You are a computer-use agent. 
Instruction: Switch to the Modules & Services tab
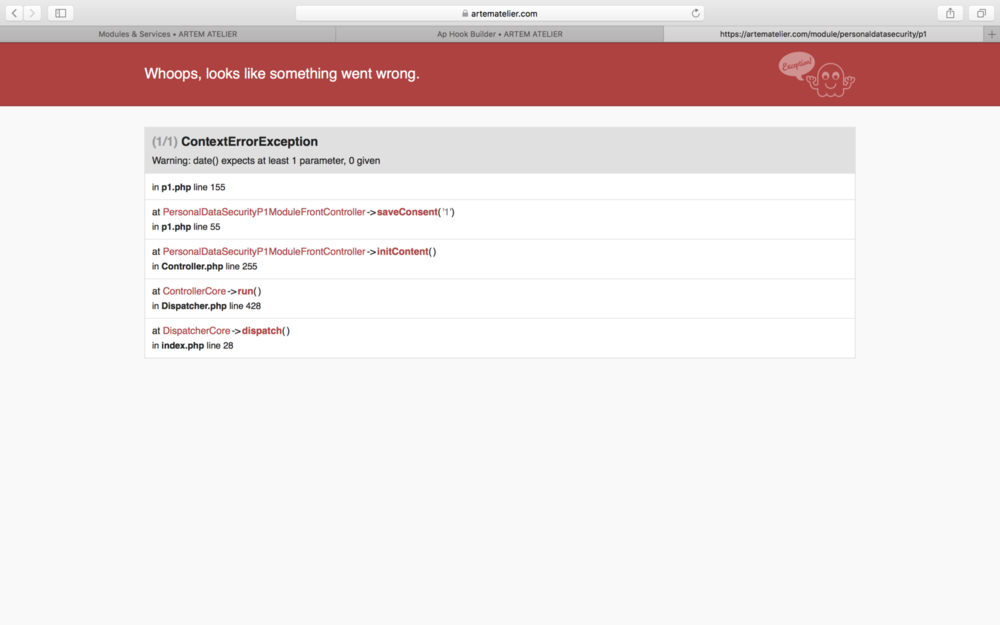[167, 33]
